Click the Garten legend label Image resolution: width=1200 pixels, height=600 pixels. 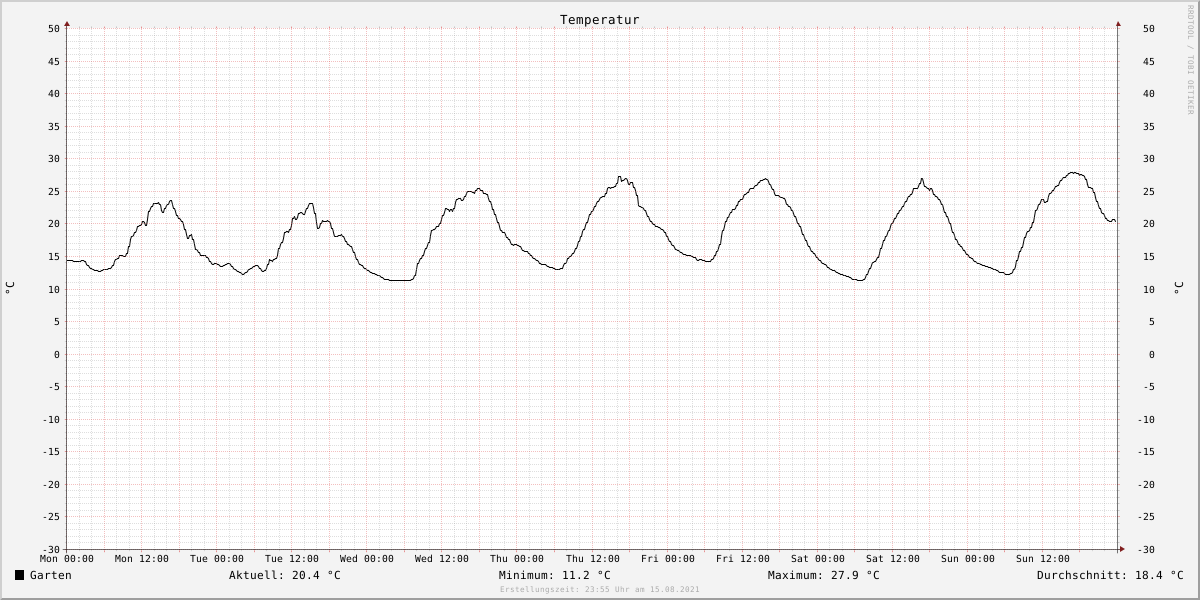51,575
